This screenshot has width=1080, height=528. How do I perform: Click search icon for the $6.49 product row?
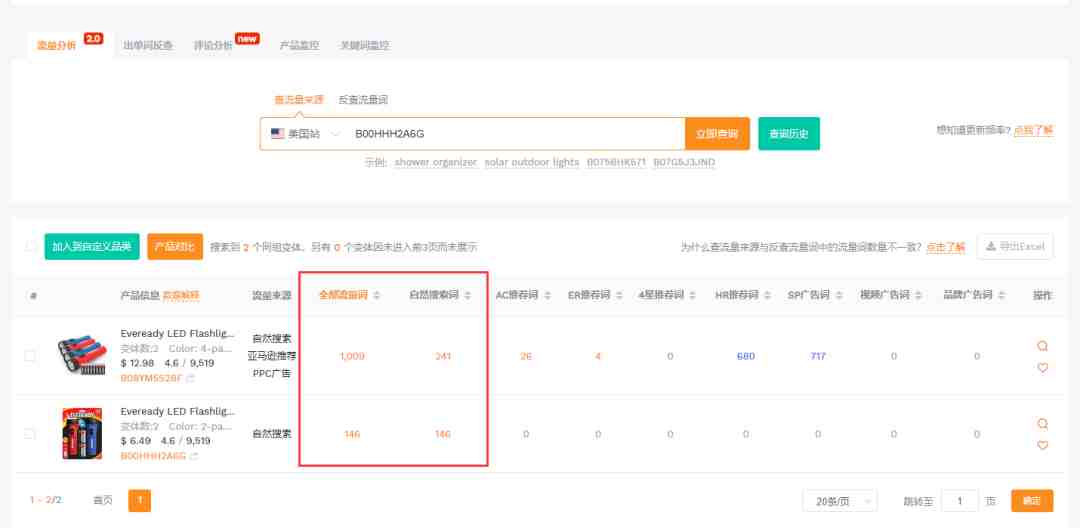1042,423
